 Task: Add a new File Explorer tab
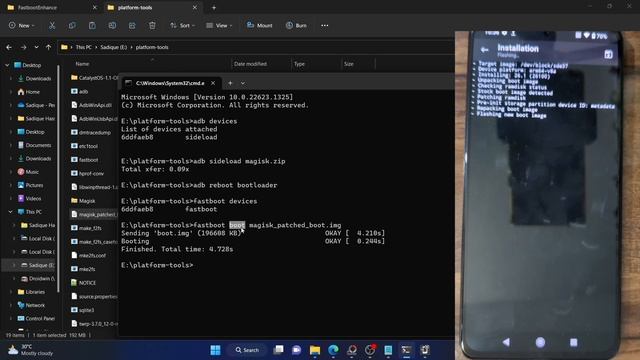coord(214,7)
